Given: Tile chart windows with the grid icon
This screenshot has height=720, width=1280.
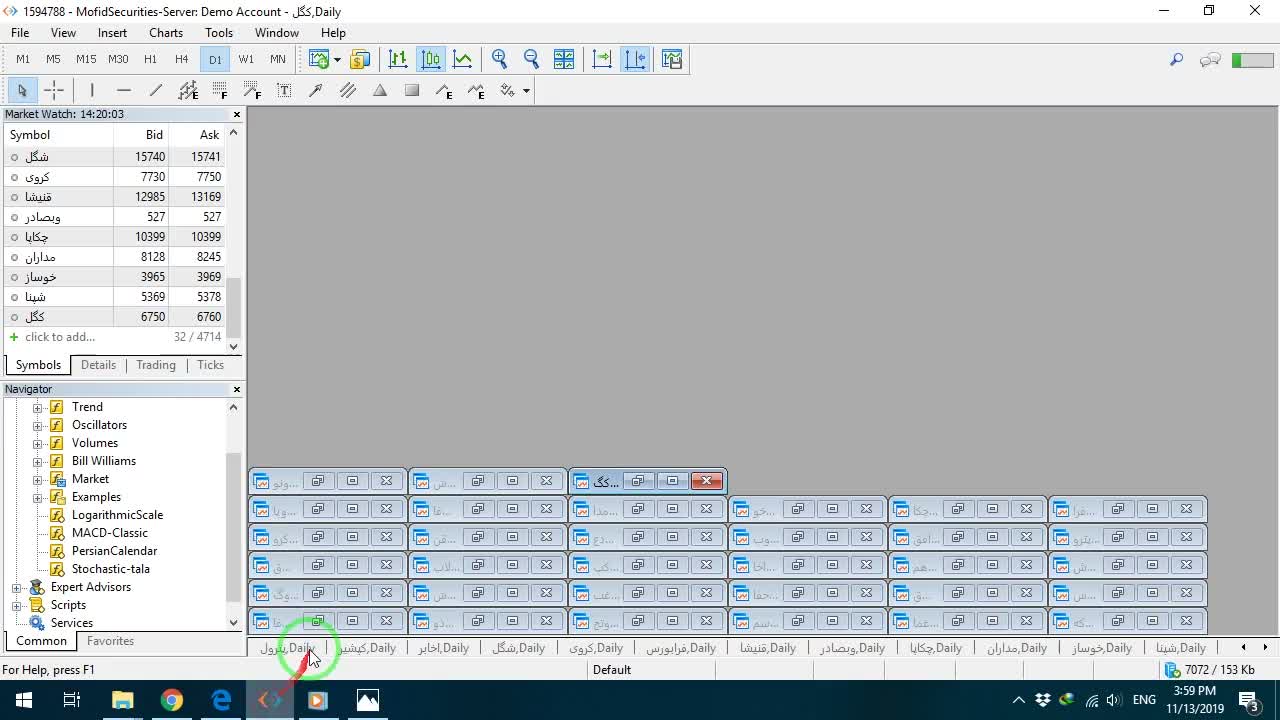Looking at the screenshot, I should pyautogui.click(x=564, y=59).
